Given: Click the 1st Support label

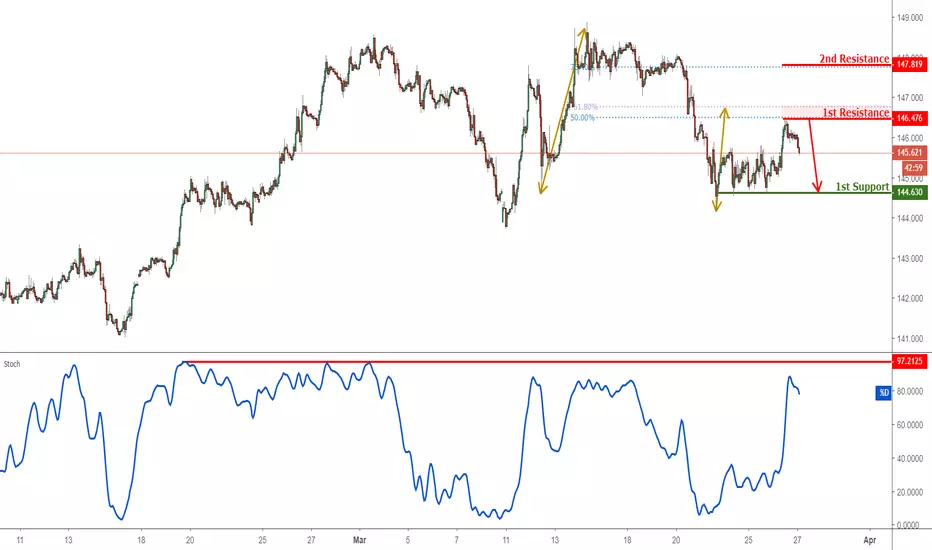Looking at the screenshot, I should pos(862,187).
